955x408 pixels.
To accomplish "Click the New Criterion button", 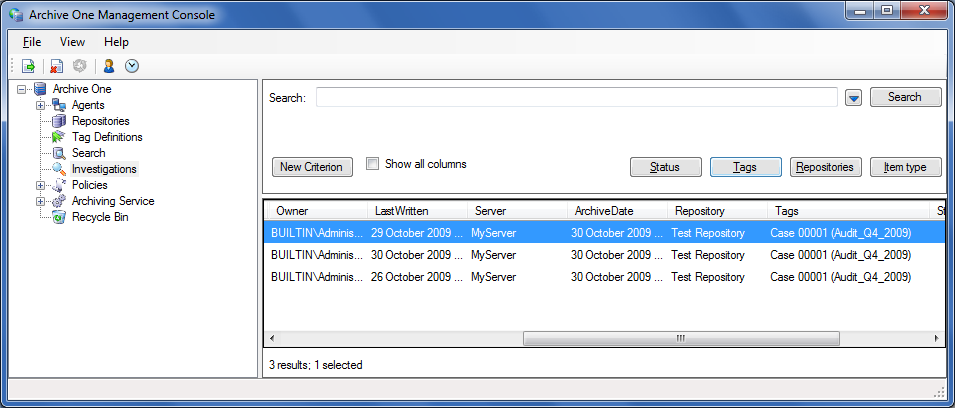I will (312, 167).
